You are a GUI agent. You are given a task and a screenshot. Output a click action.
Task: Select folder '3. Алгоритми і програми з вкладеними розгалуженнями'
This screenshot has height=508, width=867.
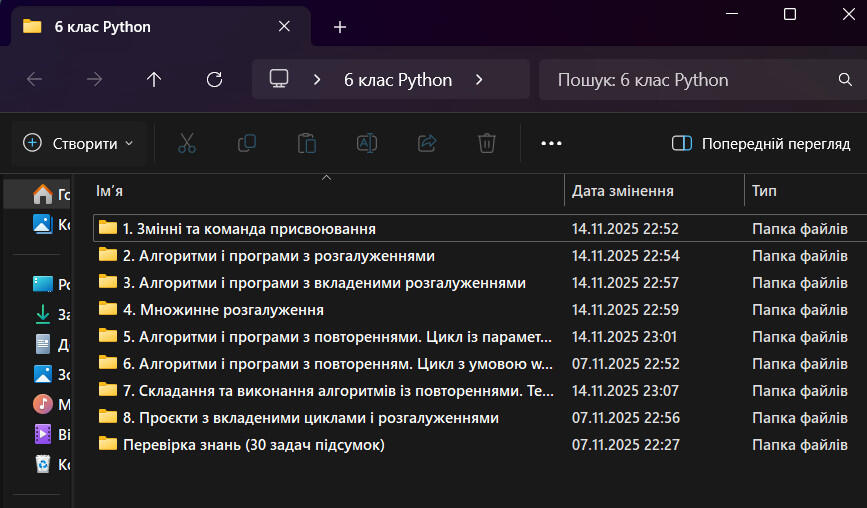click(480, 282)
